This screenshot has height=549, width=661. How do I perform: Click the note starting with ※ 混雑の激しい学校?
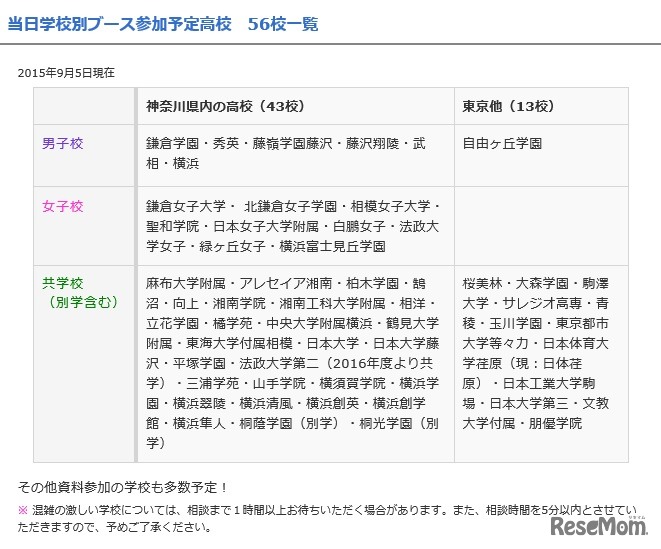(x=327, y=519)
